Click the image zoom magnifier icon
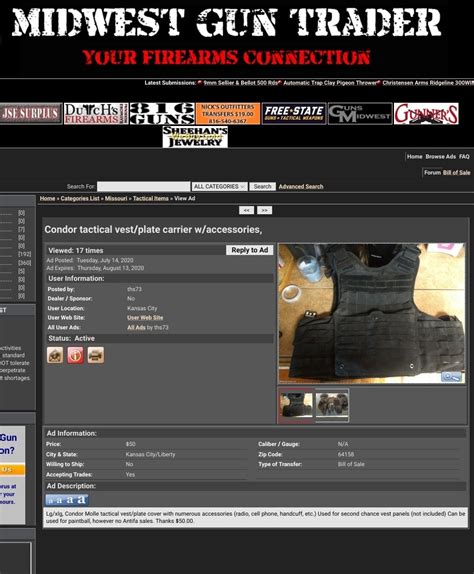This screenshot has width=474, height=574. pyautogui.click(x=451, y=376)
